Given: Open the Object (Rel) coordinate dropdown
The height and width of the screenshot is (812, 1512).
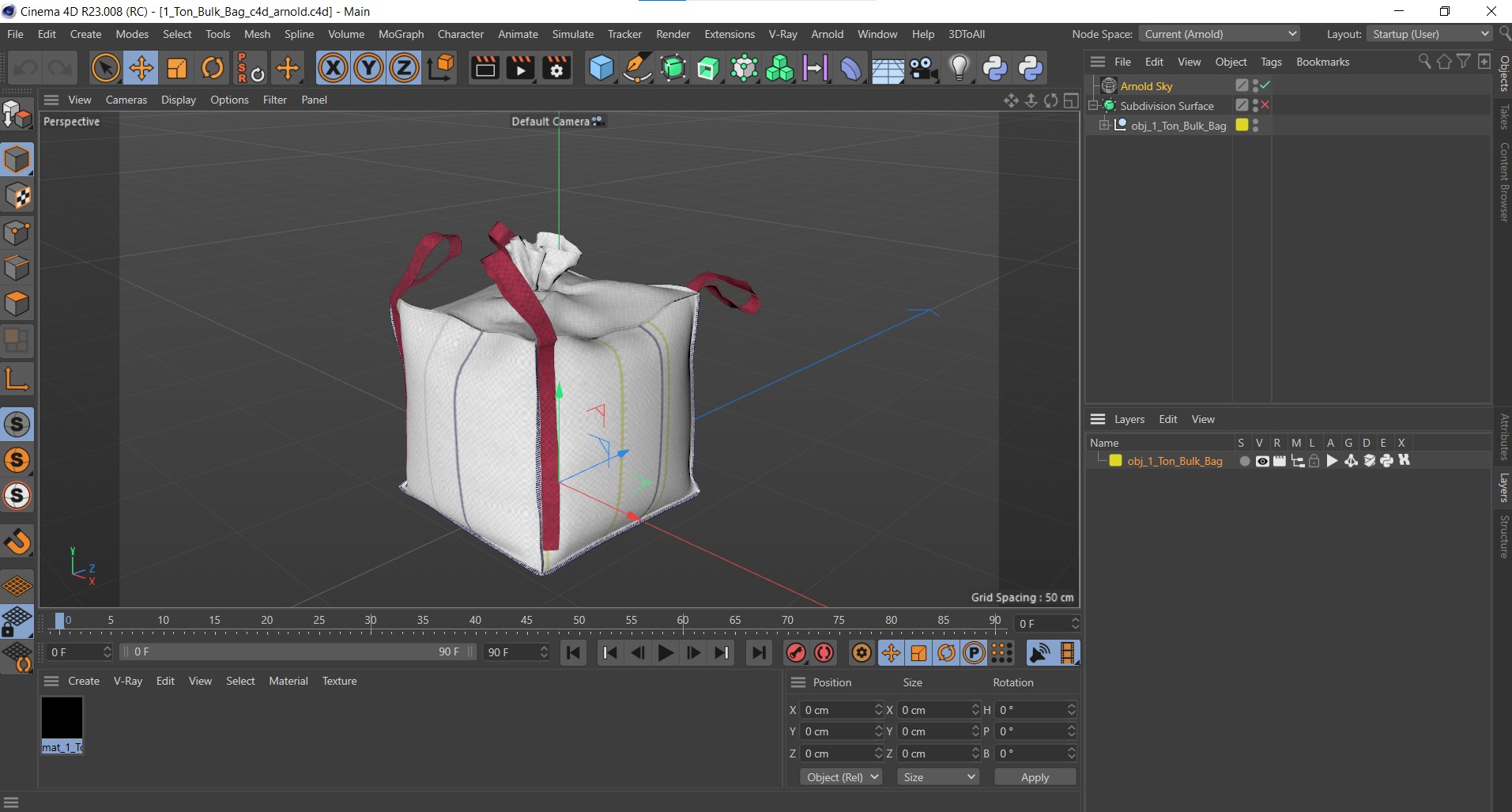Looking at the screenshot, I should coord(841,777).
